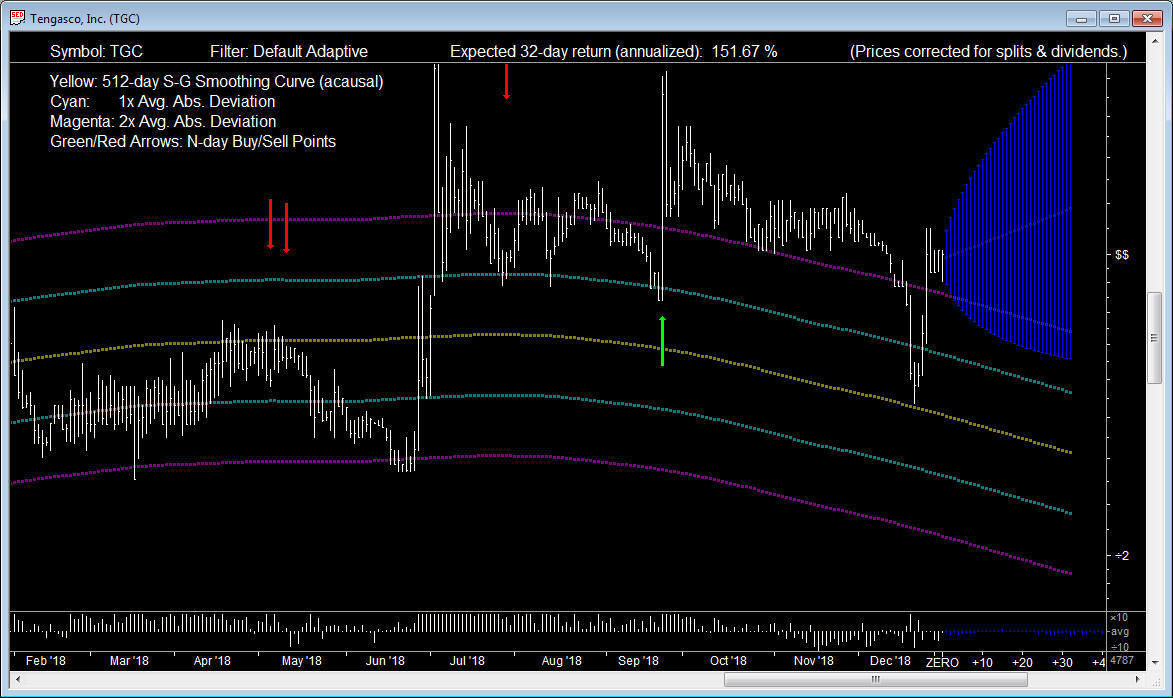Click the horizontal scrollbar right arrow
The width and height of the screenshot is (1173, 698).
pyautogui.click(x=1137, y=679)
